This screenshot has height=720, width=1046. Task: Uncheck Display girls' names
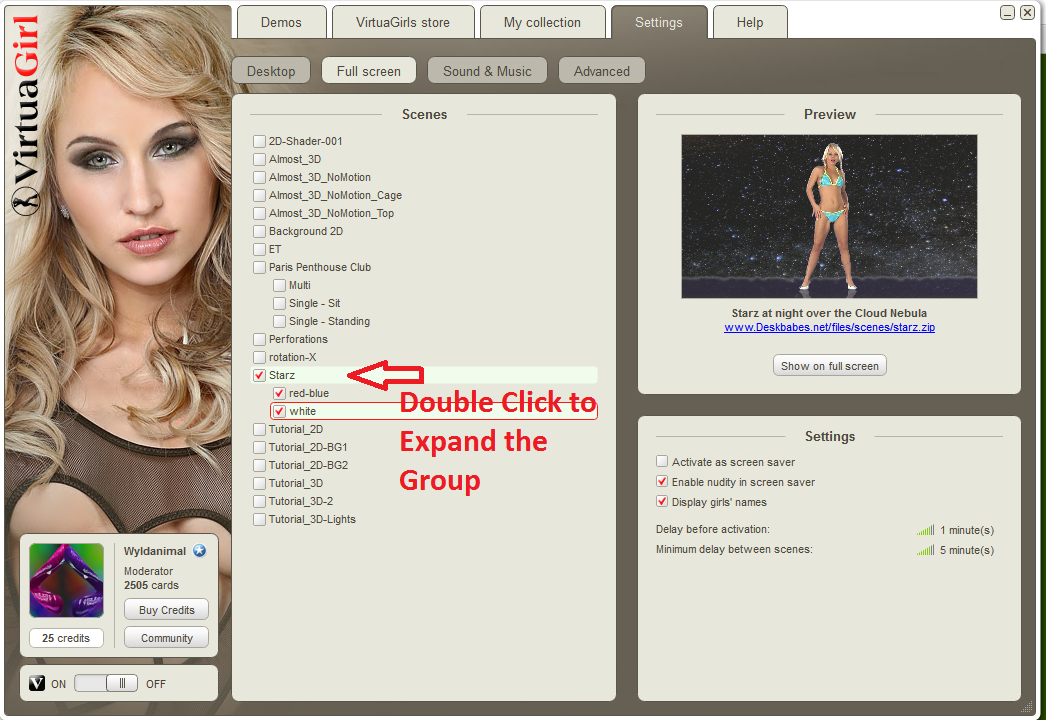pyautogui.click(x=662, y=501)
